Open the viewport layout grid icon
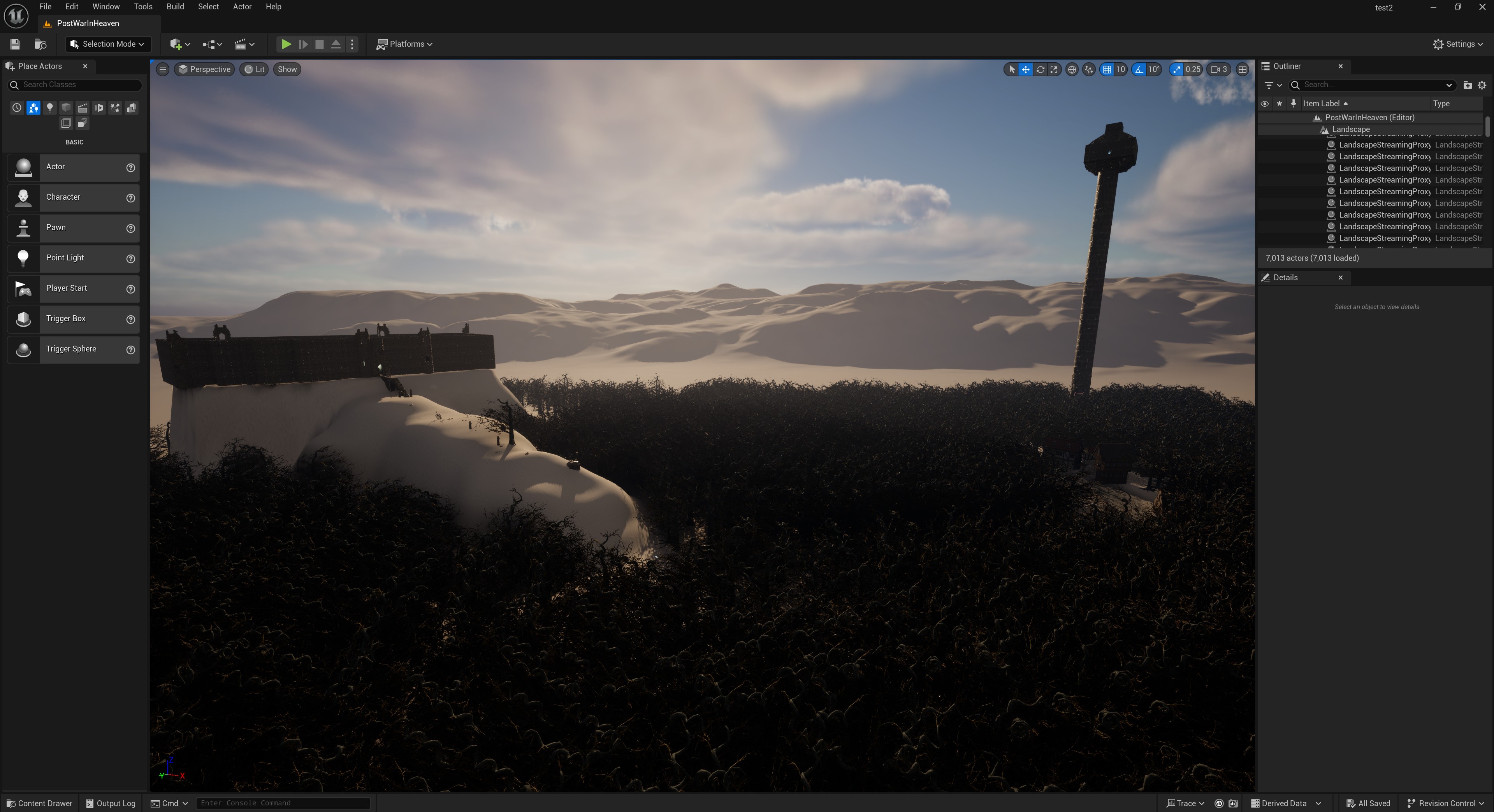 click(1242, 70)
